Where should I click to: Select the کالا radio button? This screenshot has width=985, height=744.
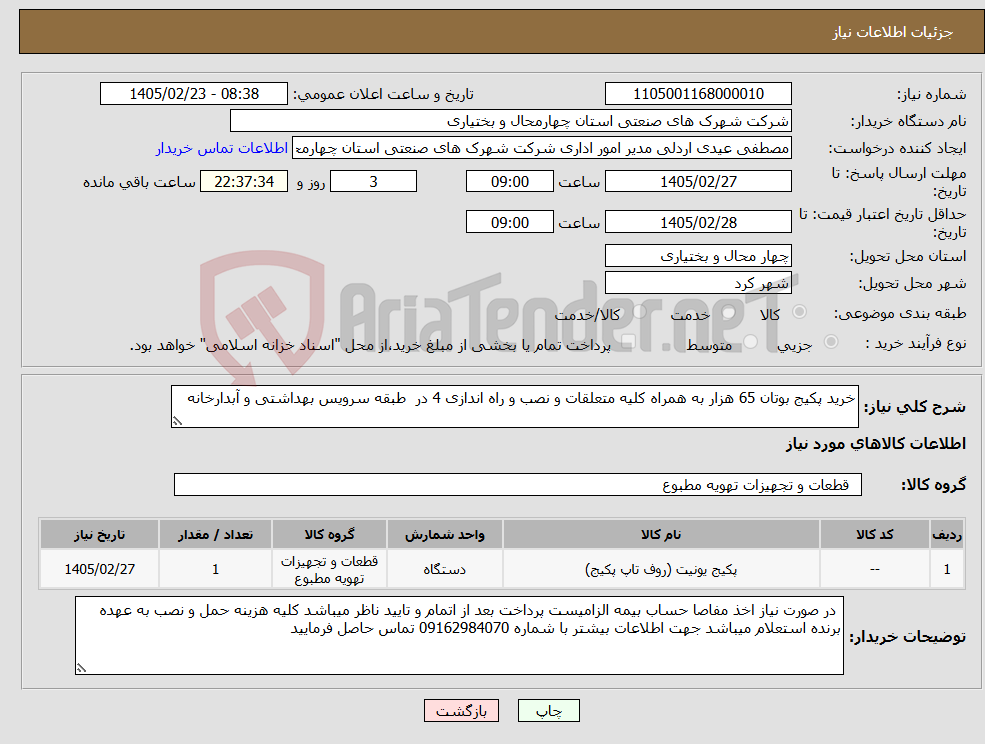(800, 312)
